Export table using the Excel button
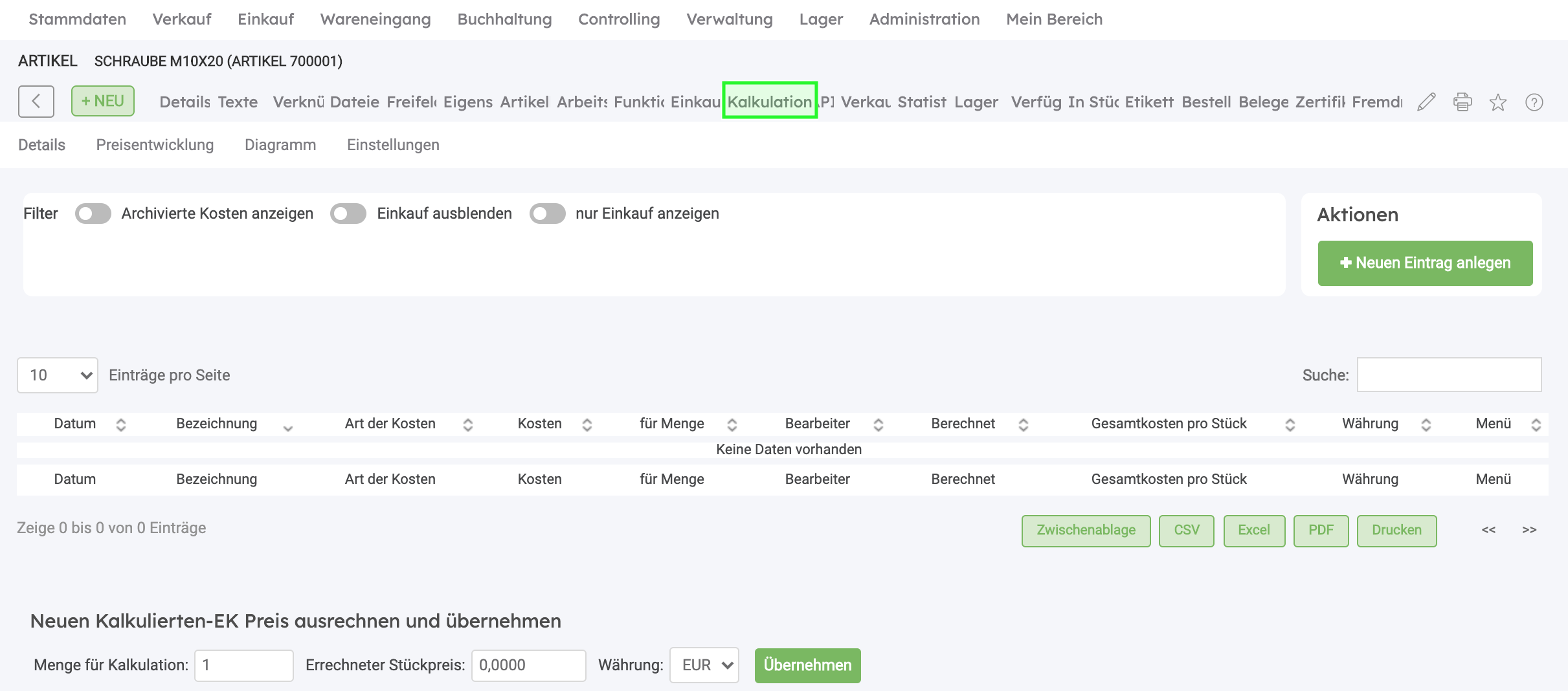Image resolution: width=1568 pixels, height=691 pixels. click(1254, 531)
